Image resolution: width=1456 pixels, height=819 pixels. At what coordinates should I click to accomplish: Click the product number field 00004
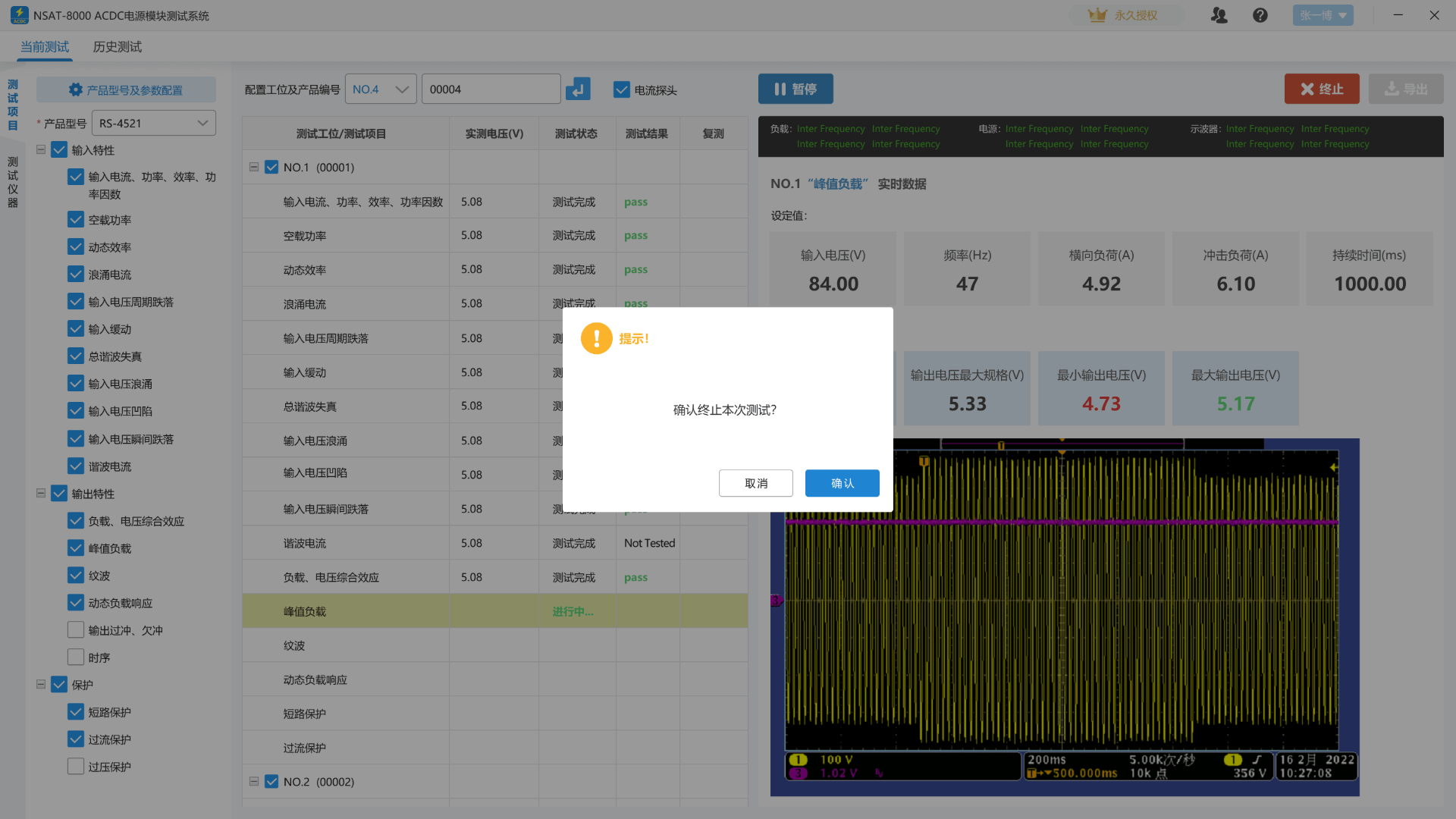pyautogui.click(x=491, y=89)
